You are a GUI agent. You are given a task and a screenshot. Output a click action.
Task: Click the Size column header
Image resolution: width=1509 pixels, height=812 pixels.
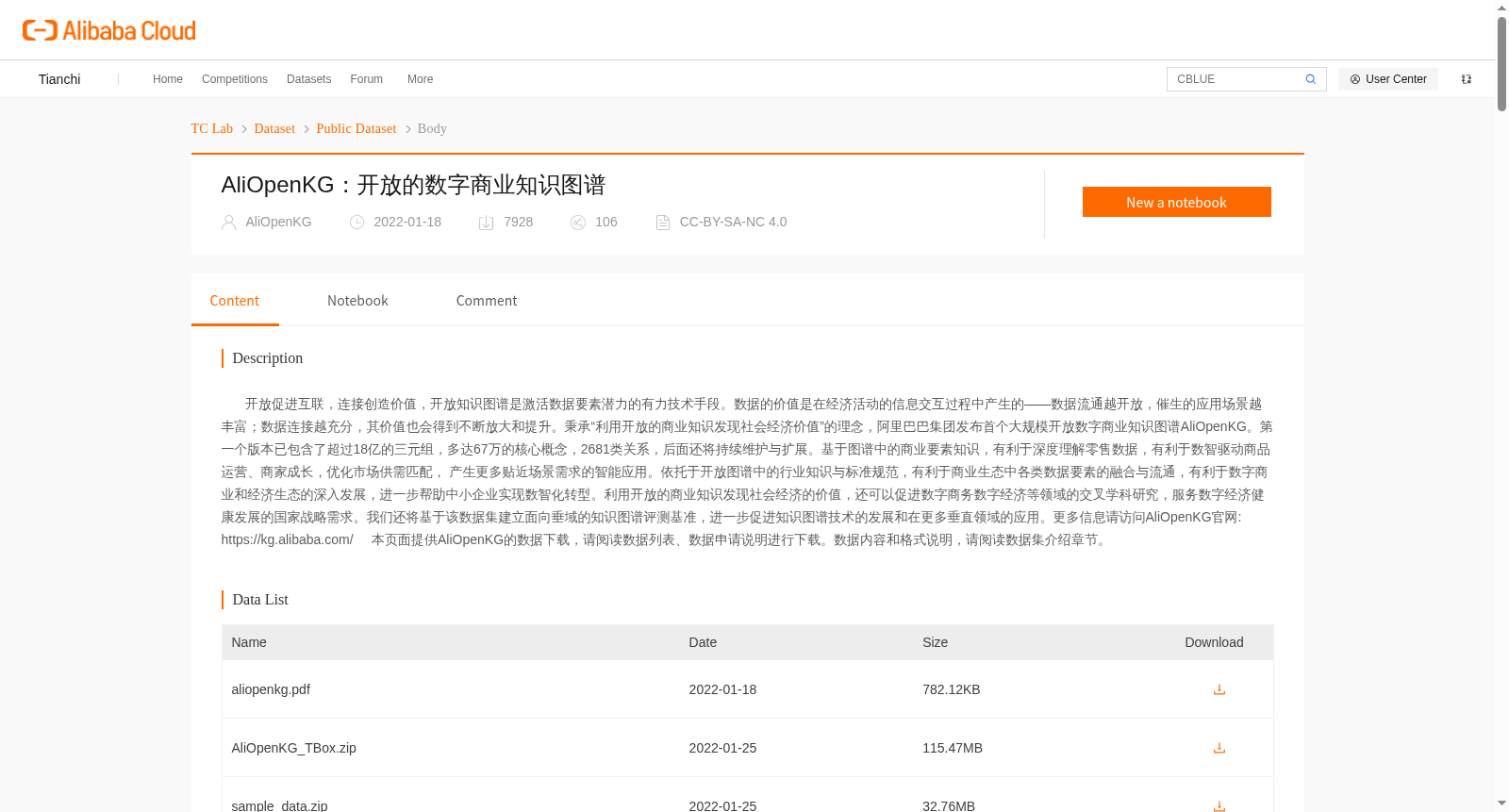tap(935, 642)
